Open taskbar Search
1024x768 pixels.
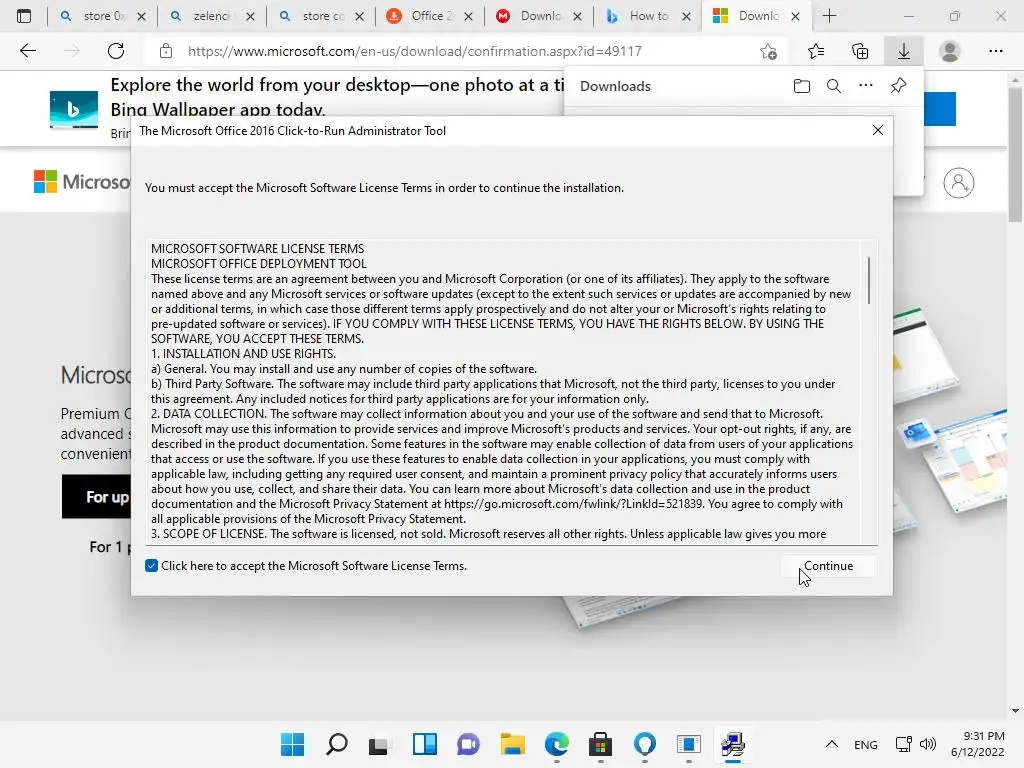tap(337, 744)
